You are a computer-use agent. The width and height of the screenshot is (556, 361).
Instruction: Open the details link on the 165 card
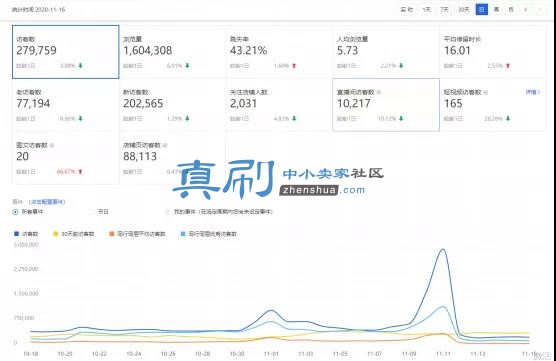(x=533, y=92)
